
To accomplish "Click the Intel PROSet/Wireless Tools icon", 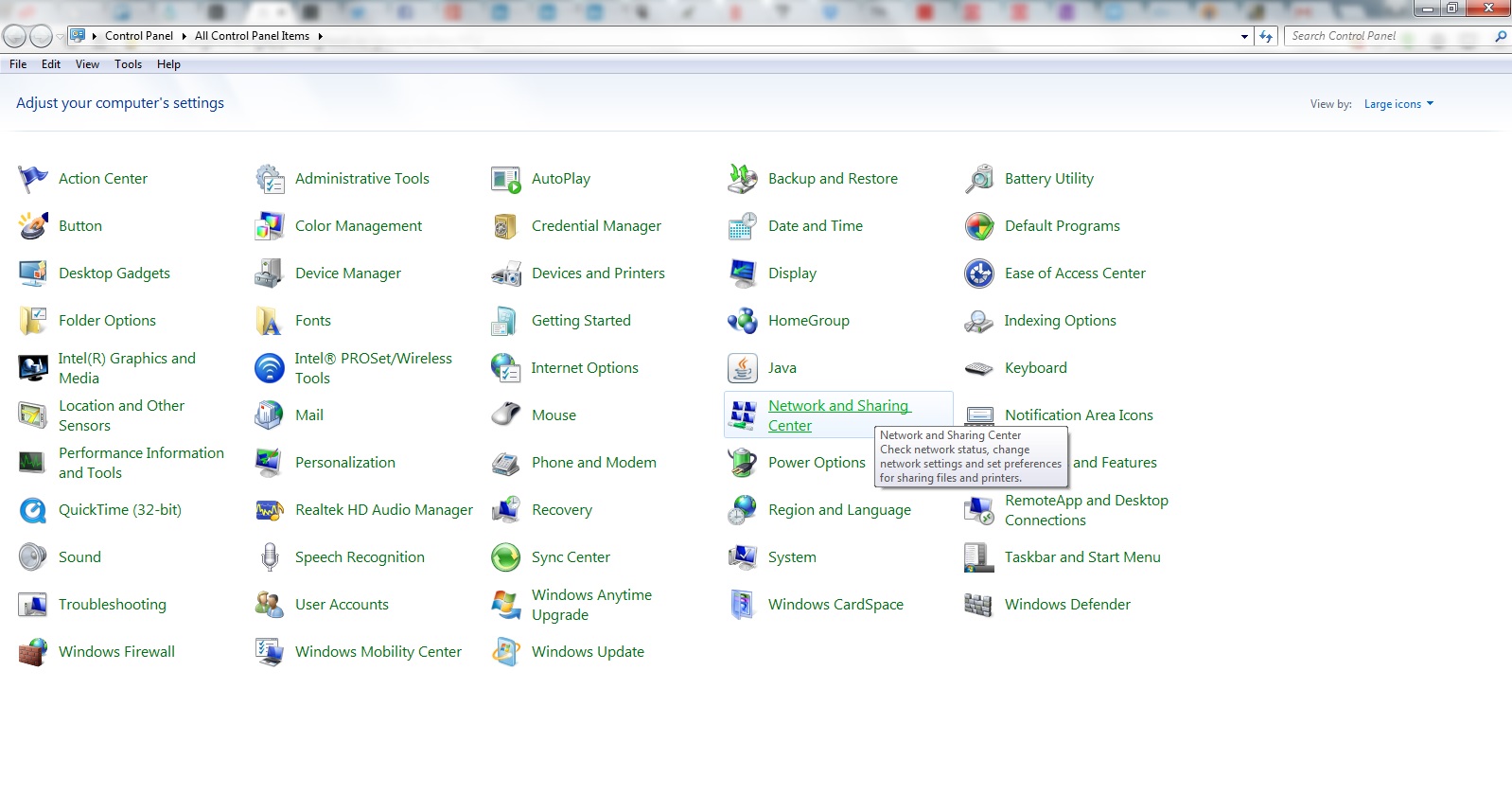I will tap(270, 368).
